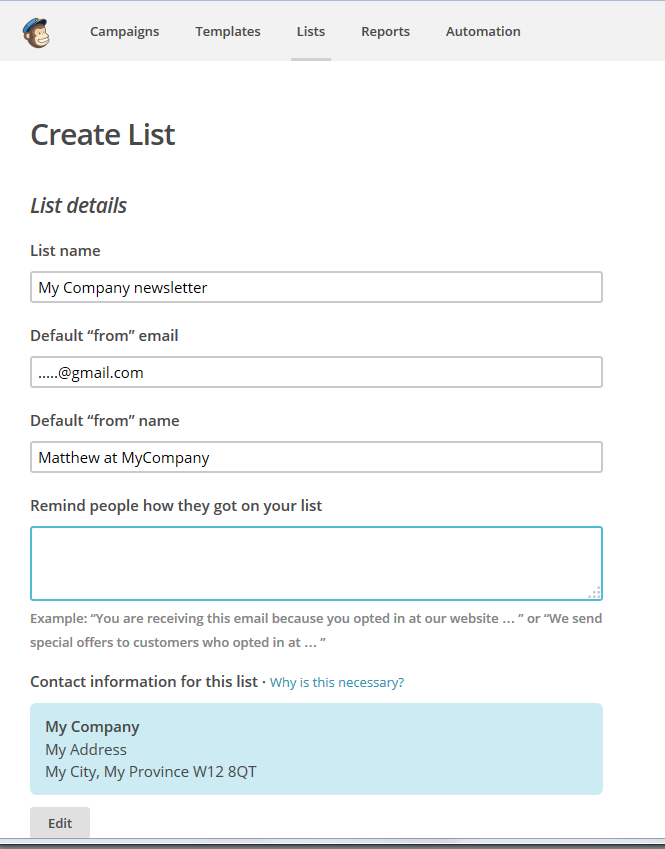Click the Mailchimp monkey logo
The height and width of the screenshot is (849, 665).
[x=36, y=32]
